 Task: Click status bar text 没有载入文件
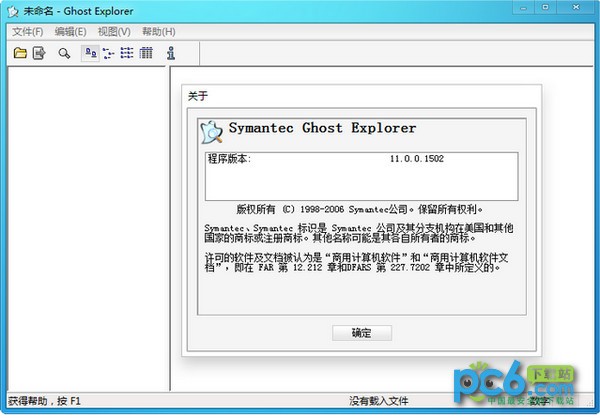pos(379,401)
